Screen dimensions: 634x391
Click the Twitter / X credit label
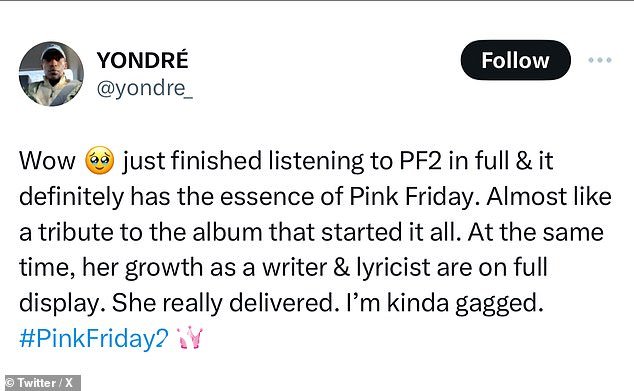[40, 383]
